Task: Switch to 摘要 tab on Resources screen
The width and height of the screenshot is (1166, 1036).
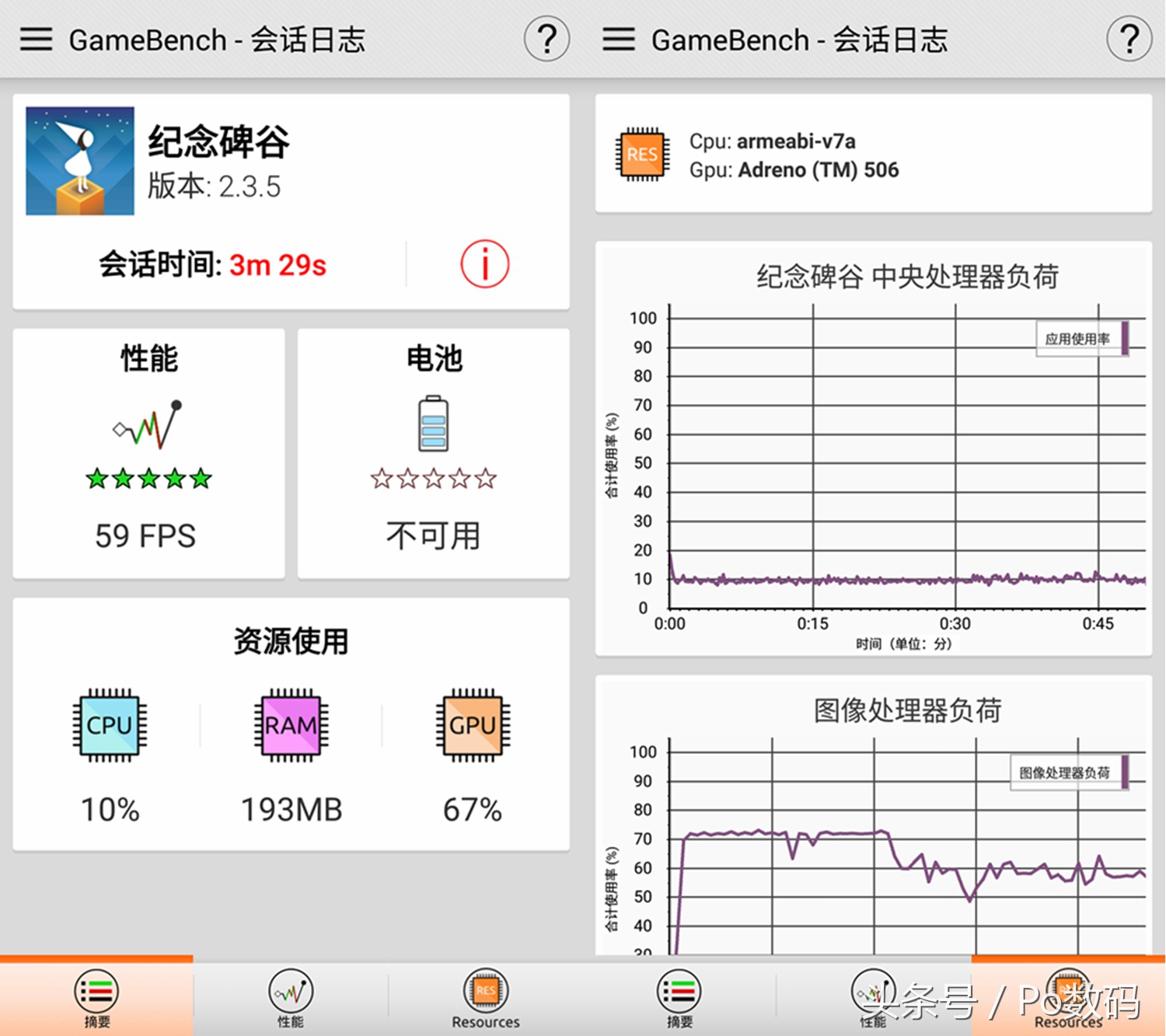Action: (x=679, y=999)
